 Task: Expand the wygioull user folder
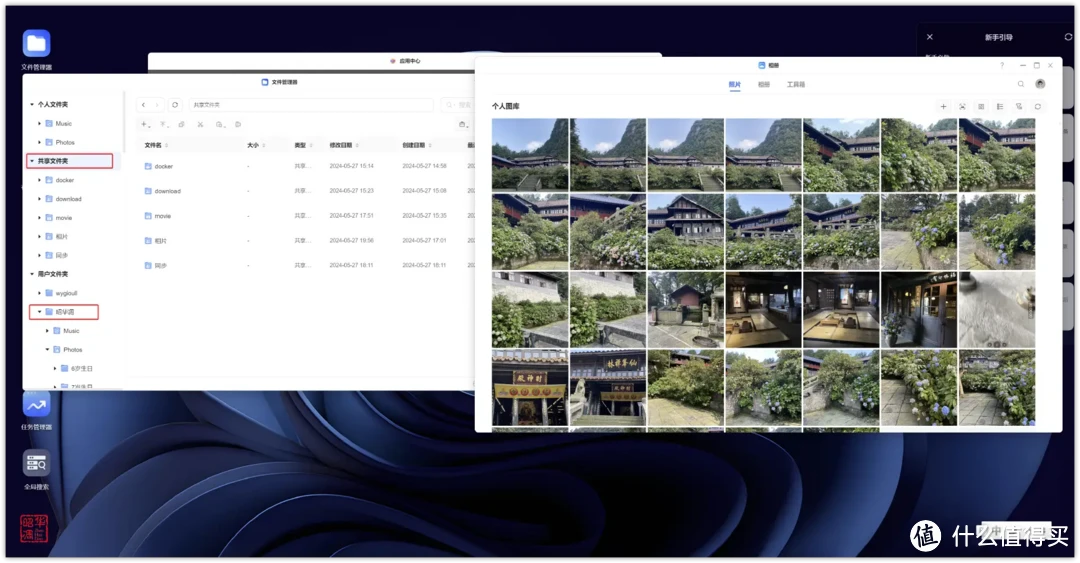click(x=40, y=293)
